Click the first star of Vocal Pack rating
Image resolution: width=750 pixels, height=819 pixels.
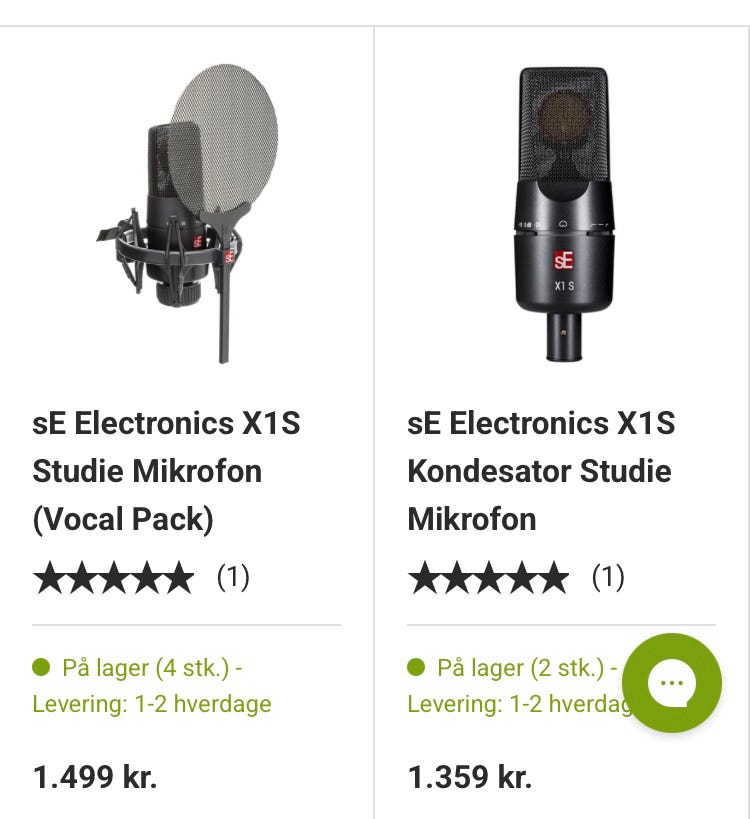[x=49, y=578]
